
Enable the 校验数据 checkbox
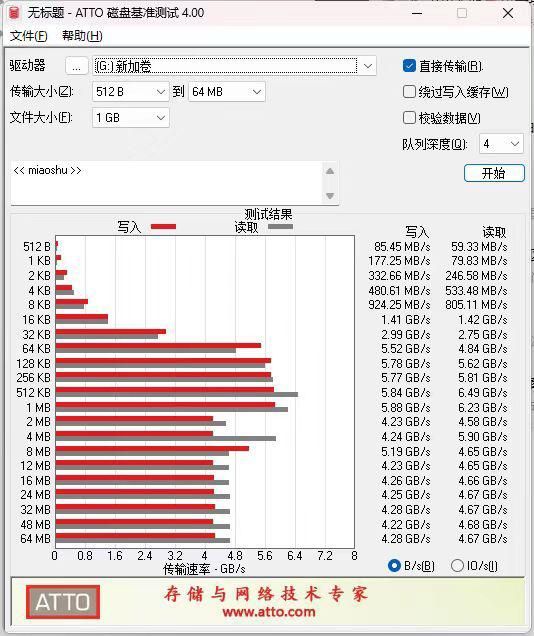pos(409,118)
